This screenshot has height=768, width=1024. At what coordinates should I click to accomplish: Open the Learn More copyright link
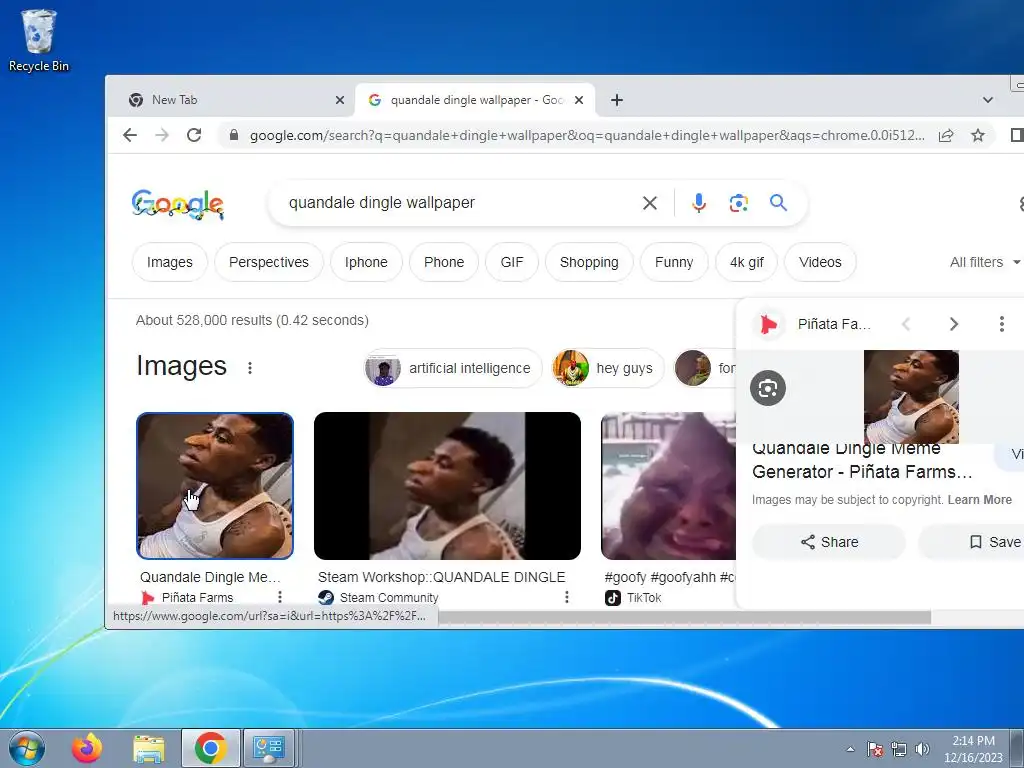click(x=980, y=500)
